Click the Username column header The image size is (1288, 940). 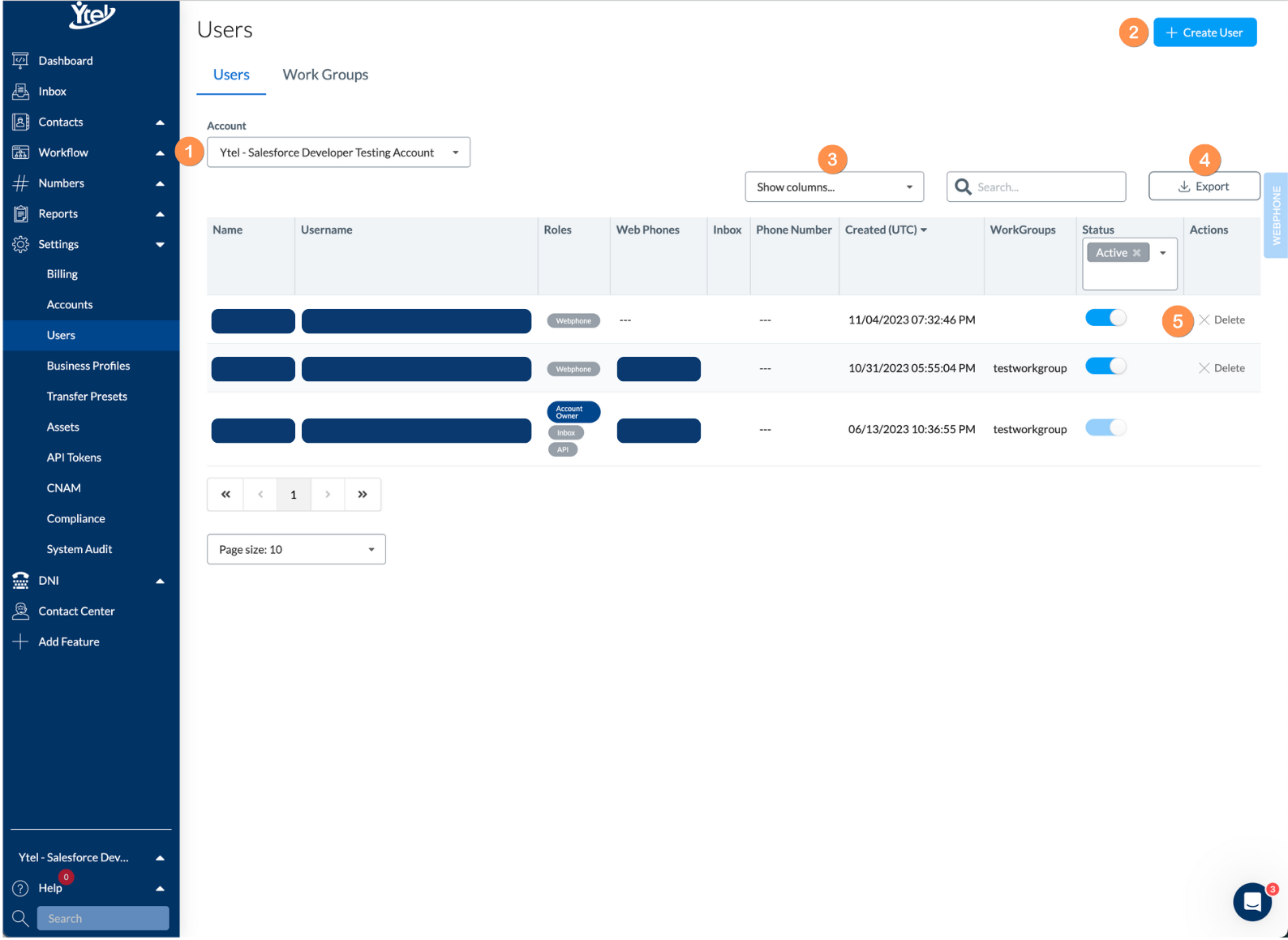(x=327, y=230)
